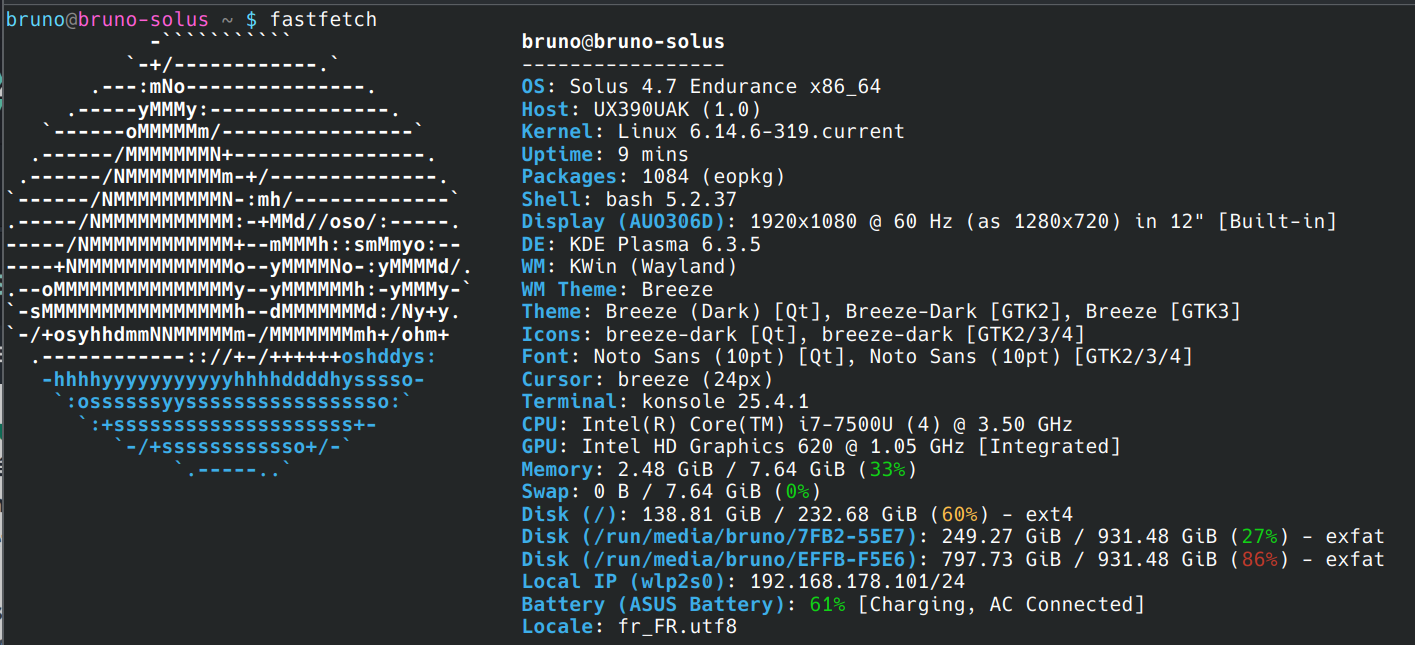Click the shell value 'bash 5.2.37'
Screen dimensions: 1415x645
coord(671,199)
